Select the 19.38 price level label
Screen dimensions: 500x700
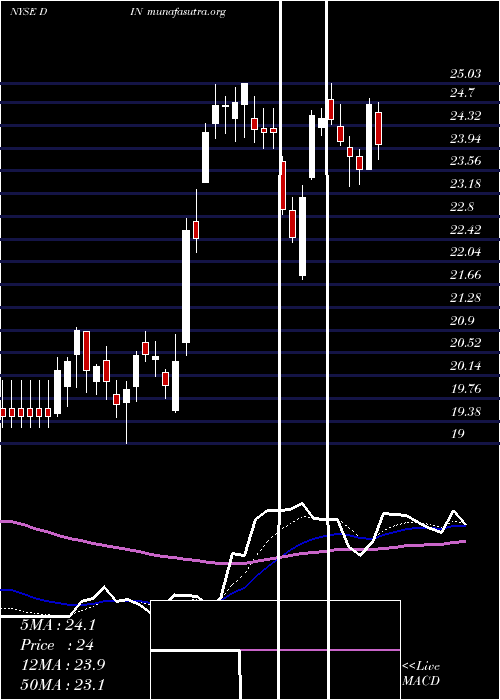[466, 411]
